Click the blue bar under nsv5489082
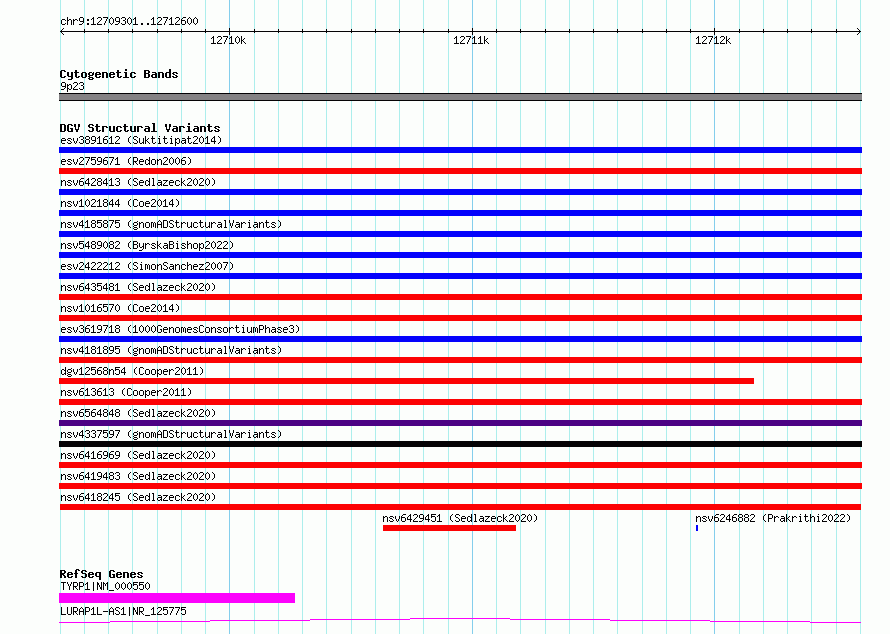This screenshot has width=890, height=634. tap(460, 255)
